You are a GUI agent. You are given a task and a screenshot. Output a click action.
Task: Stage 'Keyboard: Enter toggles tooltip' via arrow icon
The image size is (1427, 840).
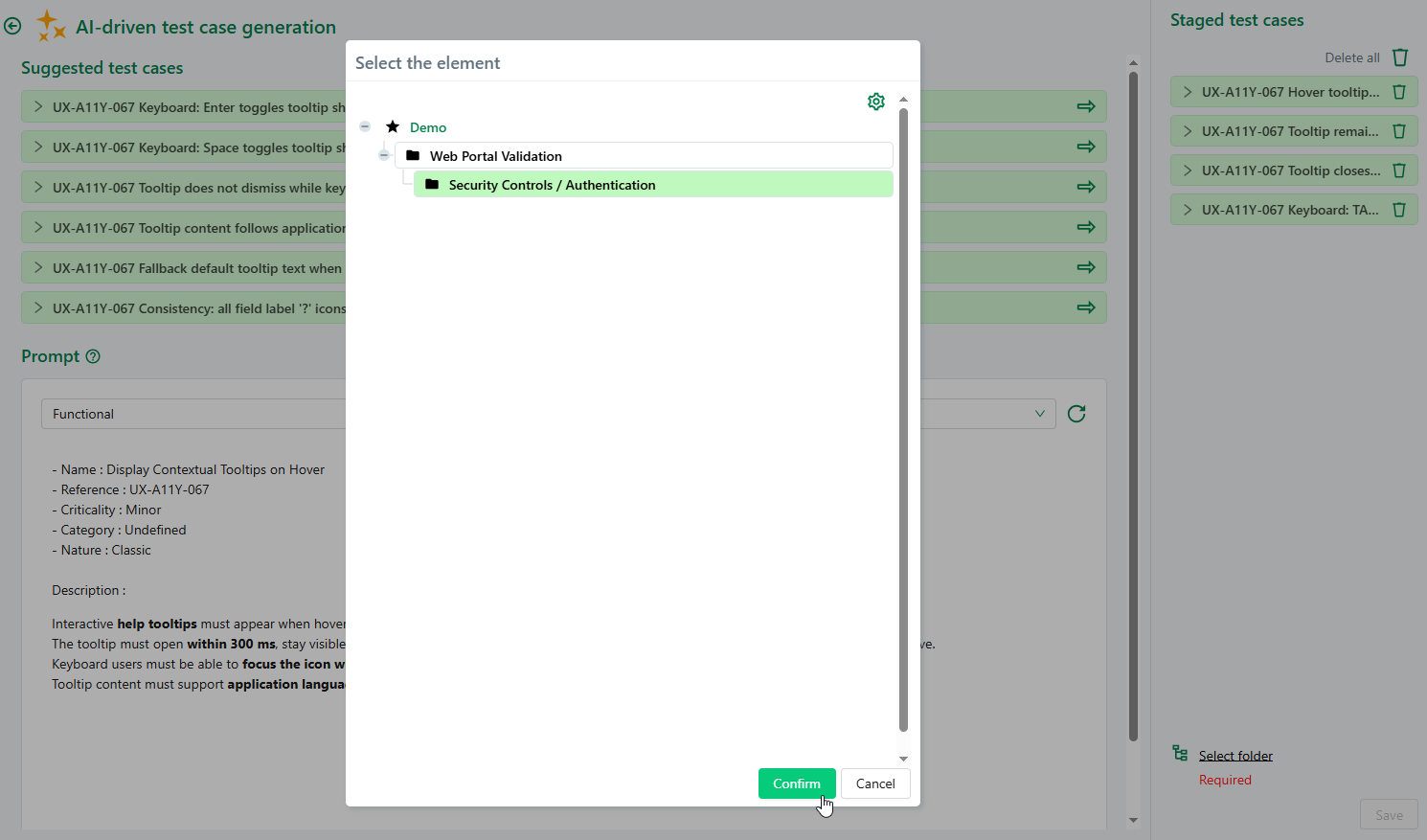[1085, 105]
